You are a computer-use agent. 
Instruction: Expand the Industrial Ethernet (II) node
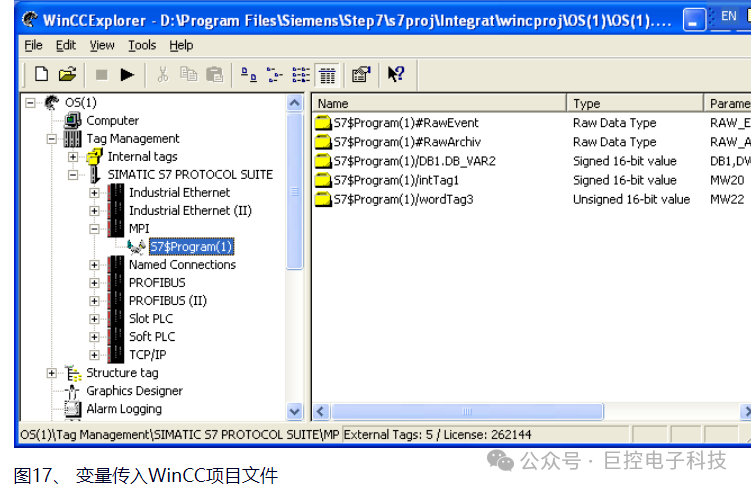pos(94,211)
